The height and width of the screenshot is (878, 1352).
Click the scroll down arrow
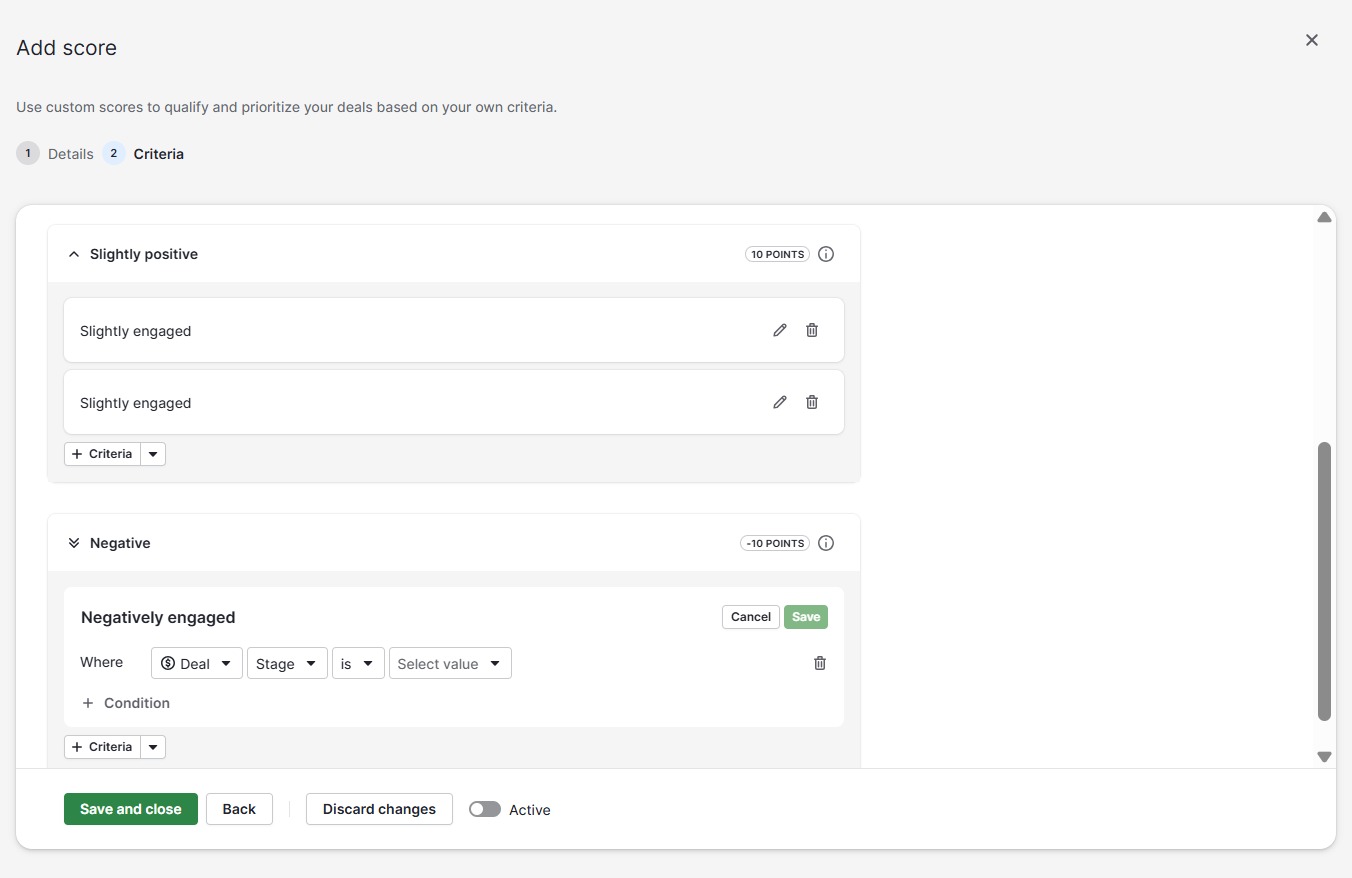coord(1324,757)
